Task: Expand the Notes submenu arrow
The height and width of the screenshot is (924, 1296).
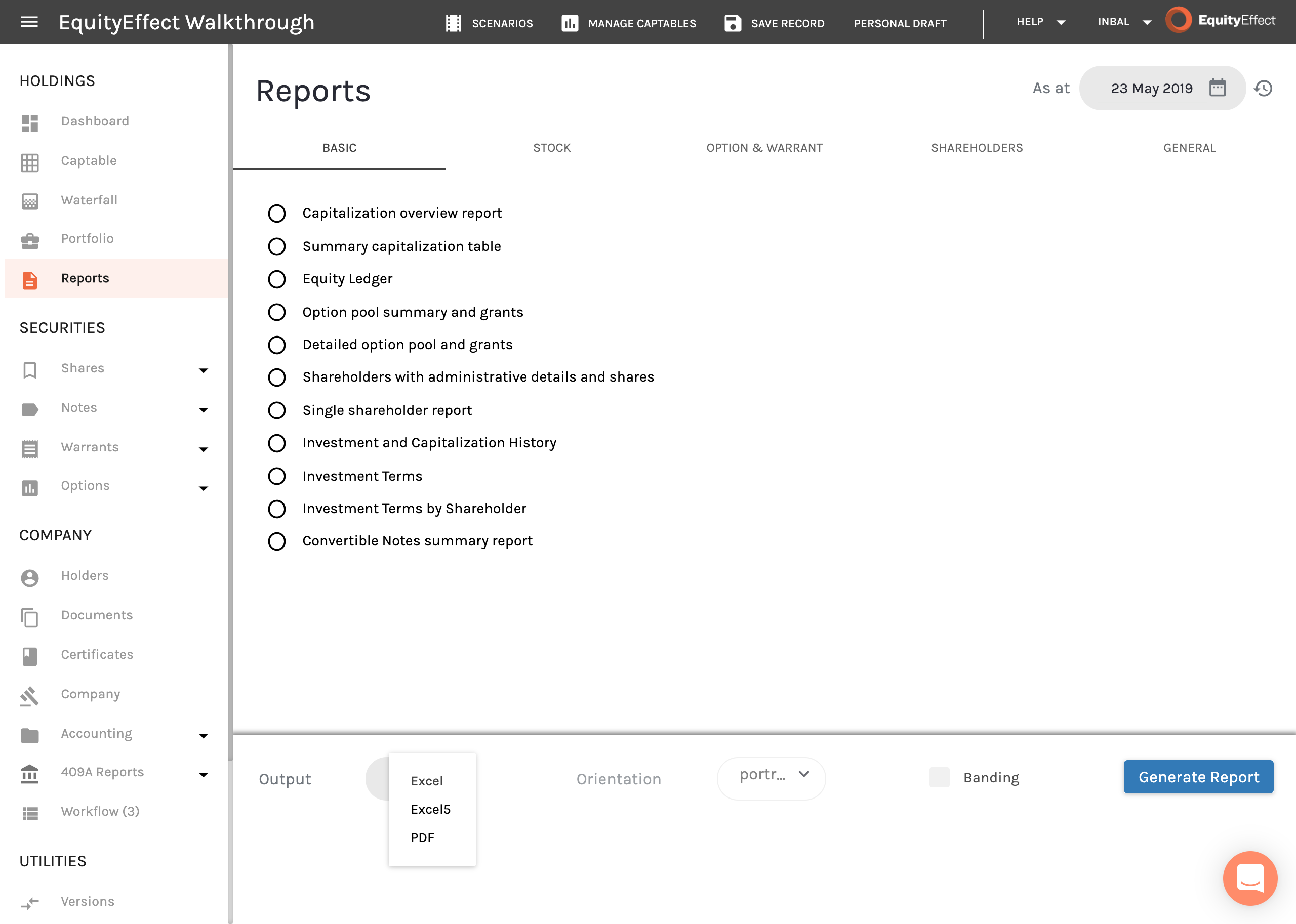Action: [203, 410]
